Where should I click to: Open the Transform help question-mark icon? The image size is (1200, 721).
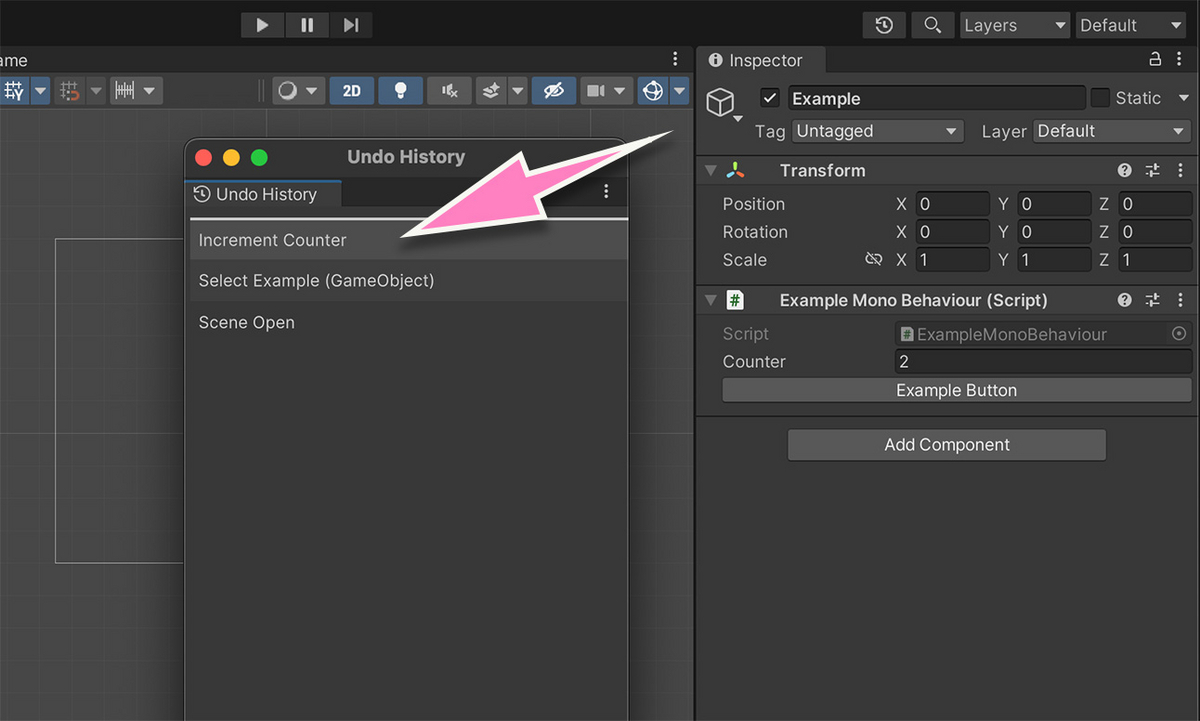(x=1125, y=171)
